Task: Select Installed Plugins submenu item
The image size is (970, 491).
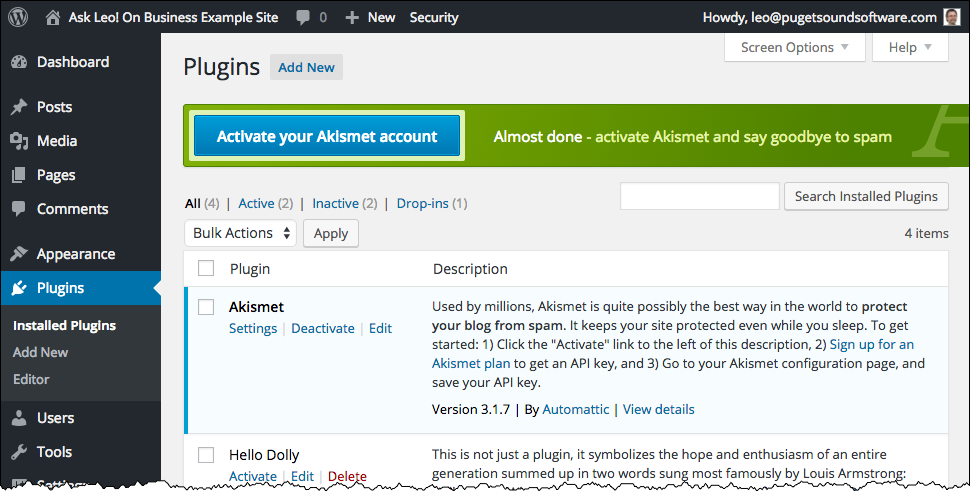Action: 64,326
